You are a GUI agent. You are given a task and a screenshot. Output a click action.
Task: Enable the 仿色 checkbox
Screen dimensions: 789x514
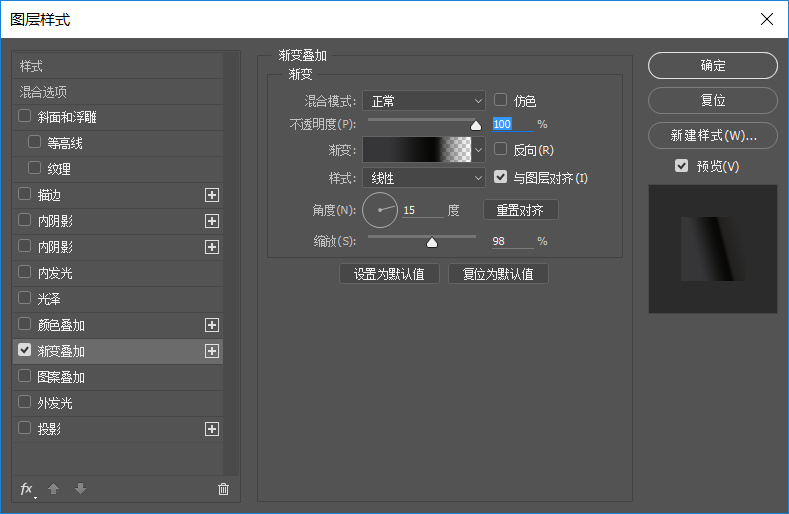coord(501,100)
